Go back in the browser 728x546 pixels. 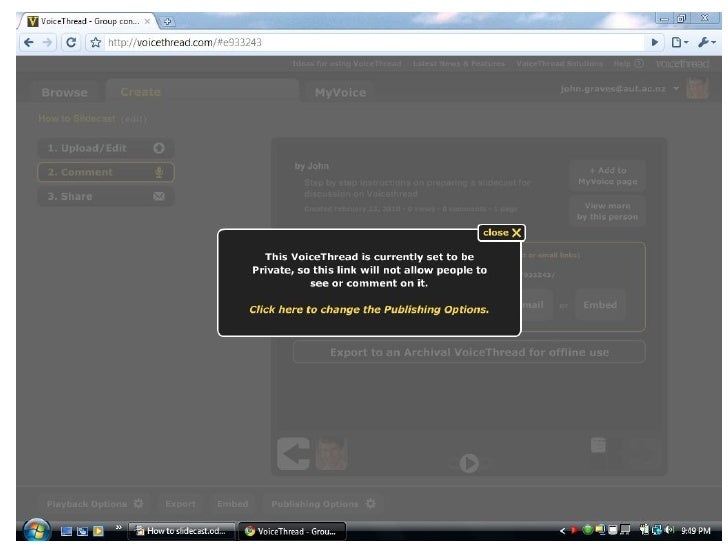tap(29, 43)
